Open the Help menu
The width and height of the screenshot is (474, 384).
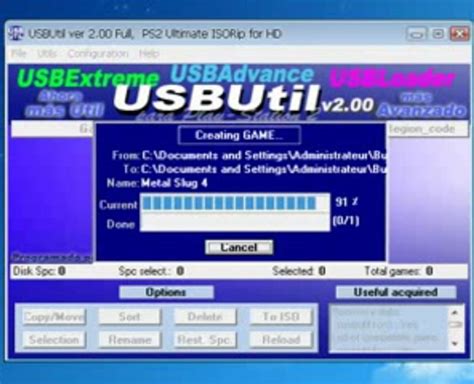(149, 53)
